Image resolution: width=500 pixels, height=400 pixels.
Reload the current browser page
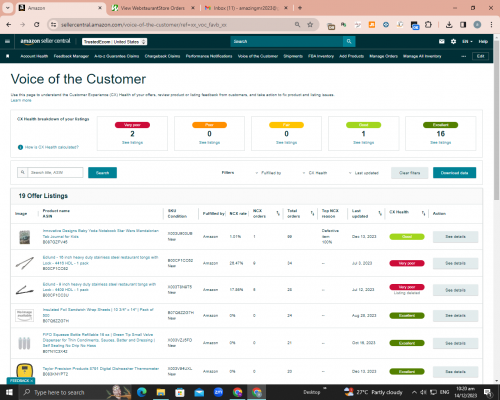37,25
